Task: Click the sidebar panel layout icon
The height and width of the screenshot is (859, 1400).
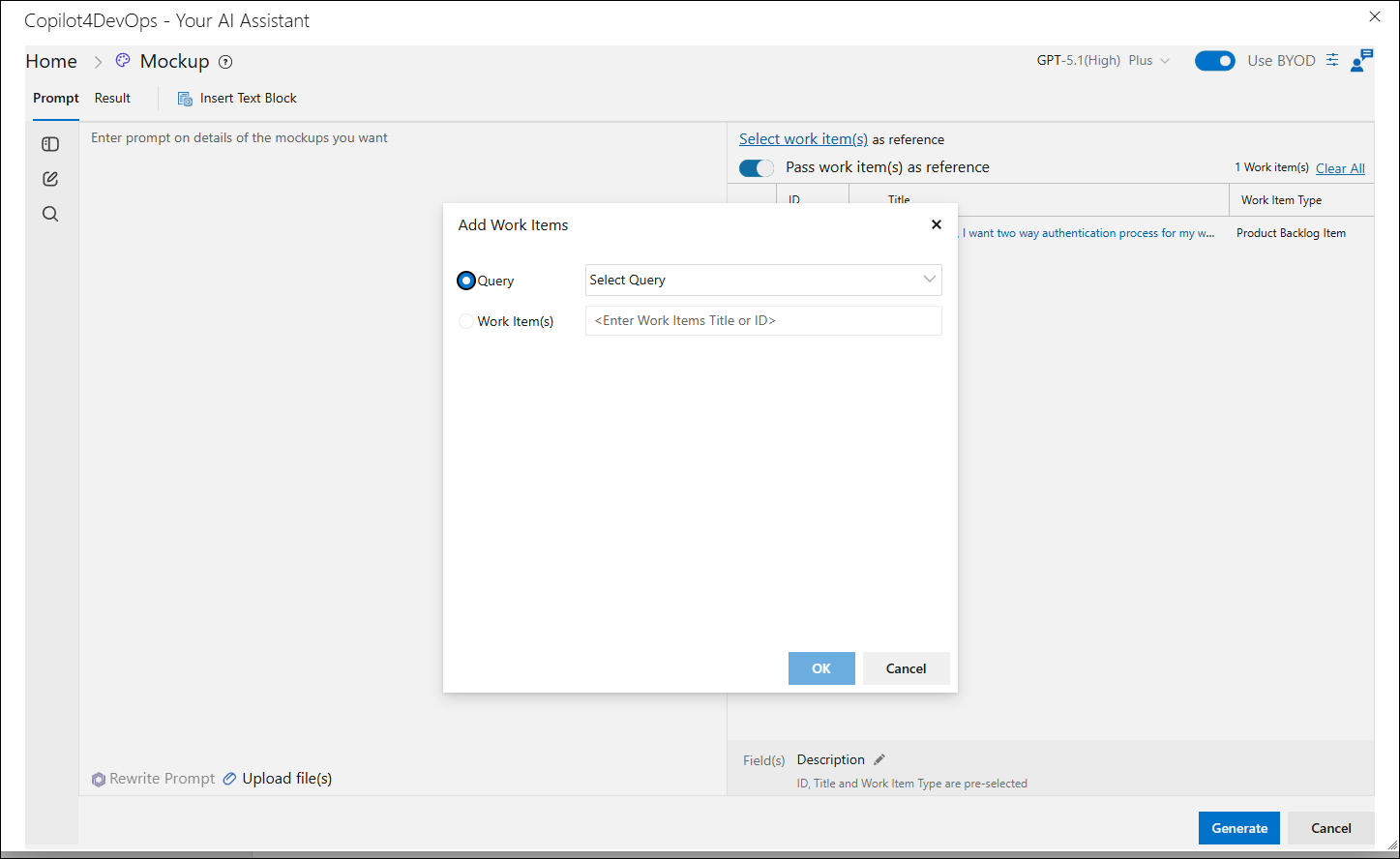Action: tap(50, 144)
